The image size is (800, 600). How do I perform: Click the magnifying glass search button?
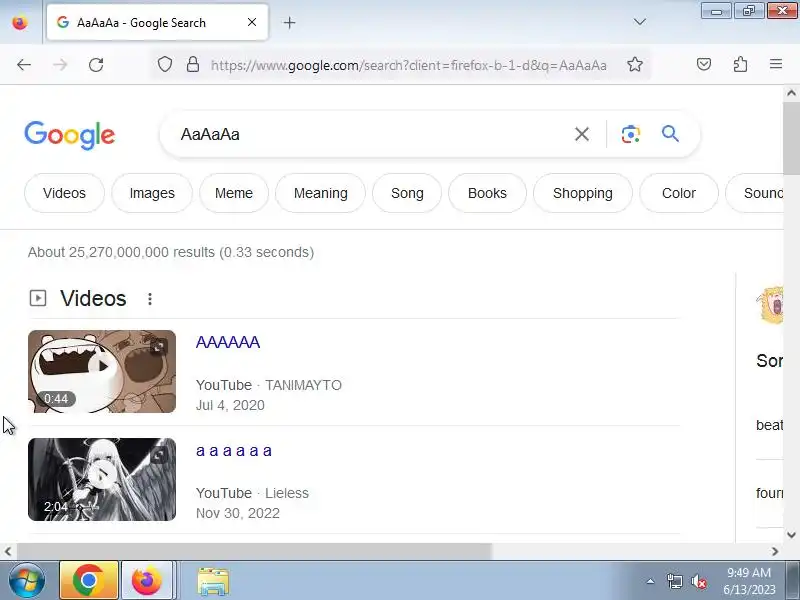click(670, 134)
